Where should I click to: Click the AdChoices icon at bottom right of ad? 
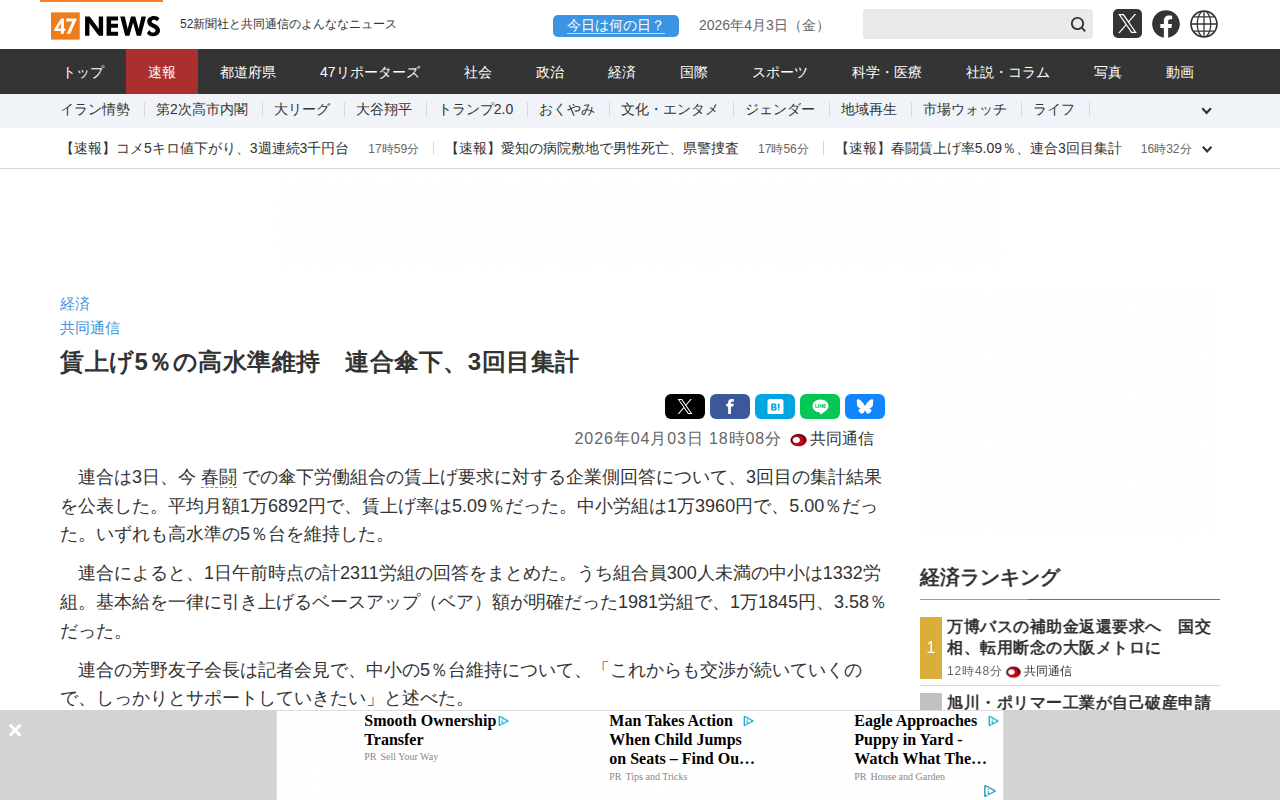[x=989, y=791]
